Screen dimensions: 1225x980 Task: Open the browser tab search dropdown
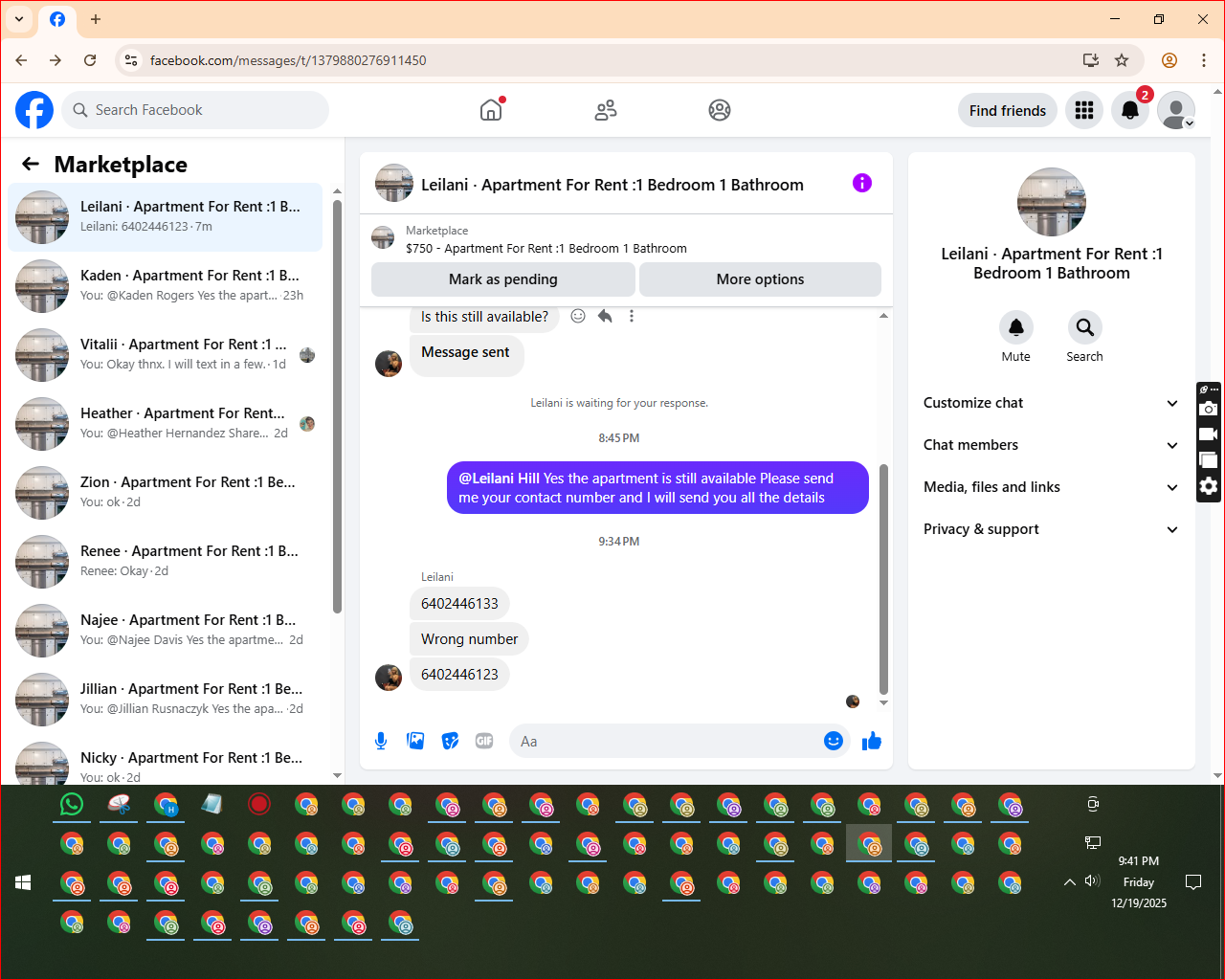click(19, 19)
